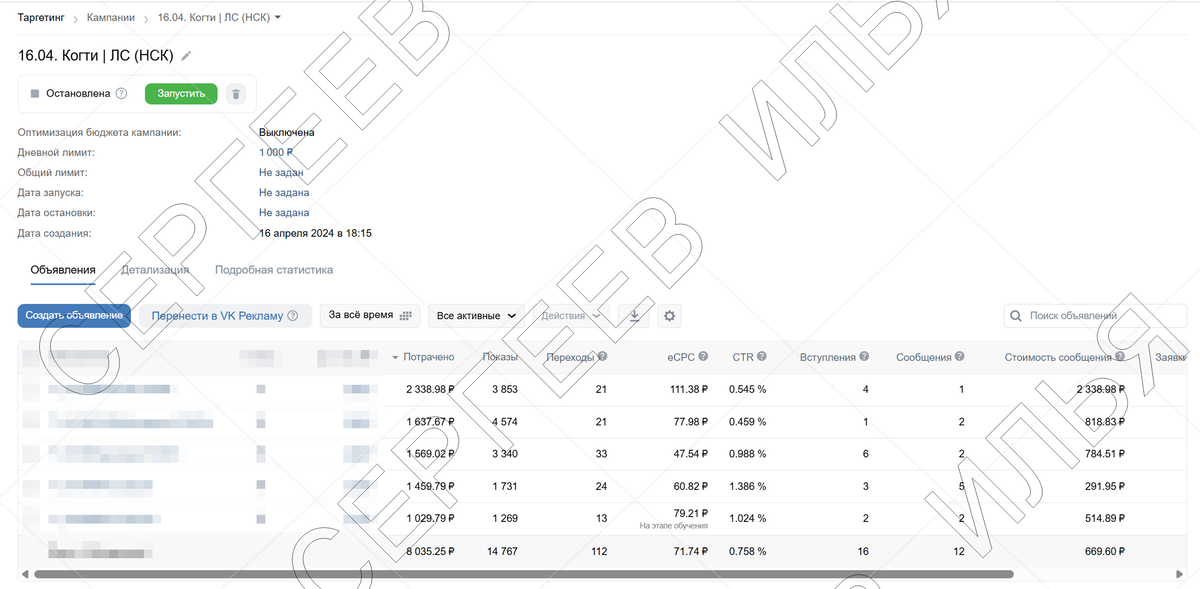Show help for Перенести в VK Рекламу
1200x589 pixels.
293,316
